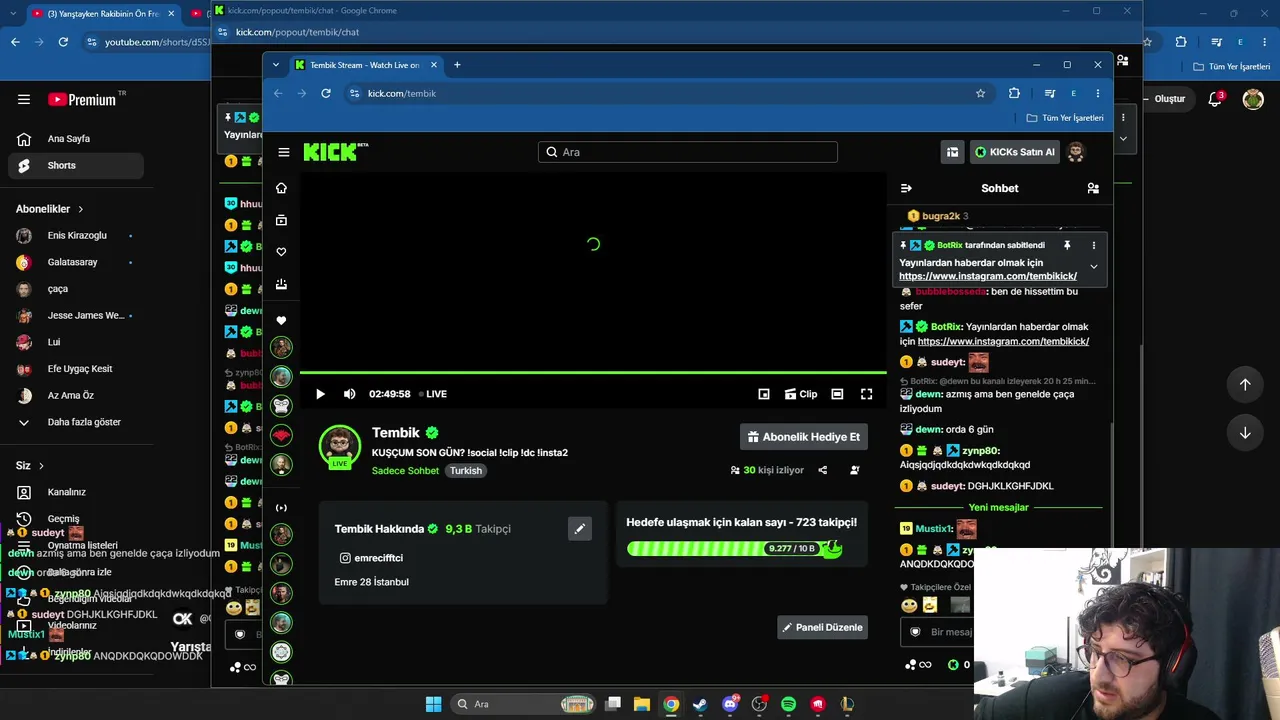The height and width of the screenshot is (720, 1280).
Task: Open the BotRix chat message Instagram link
Action: tap(1003, 342)
